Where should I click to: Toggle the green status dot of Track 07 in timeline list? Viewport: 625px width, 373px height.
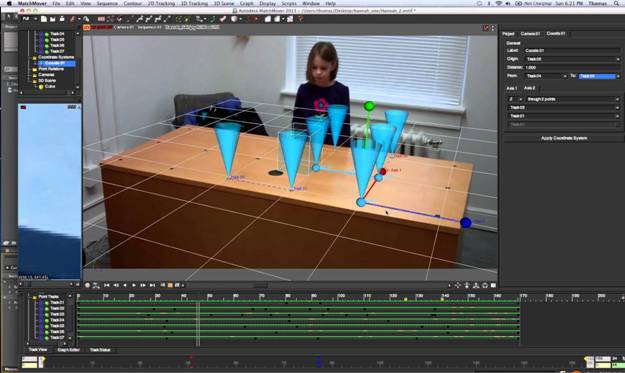(x=47, y=338)
